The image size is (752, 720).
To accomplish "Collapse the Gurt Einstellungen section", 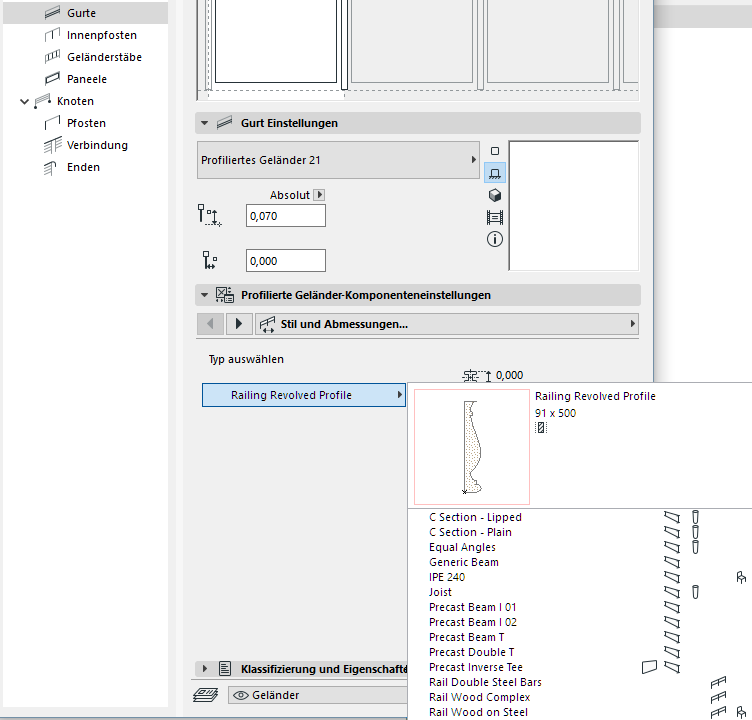I will pyautogui.click(x=205, y=123).
